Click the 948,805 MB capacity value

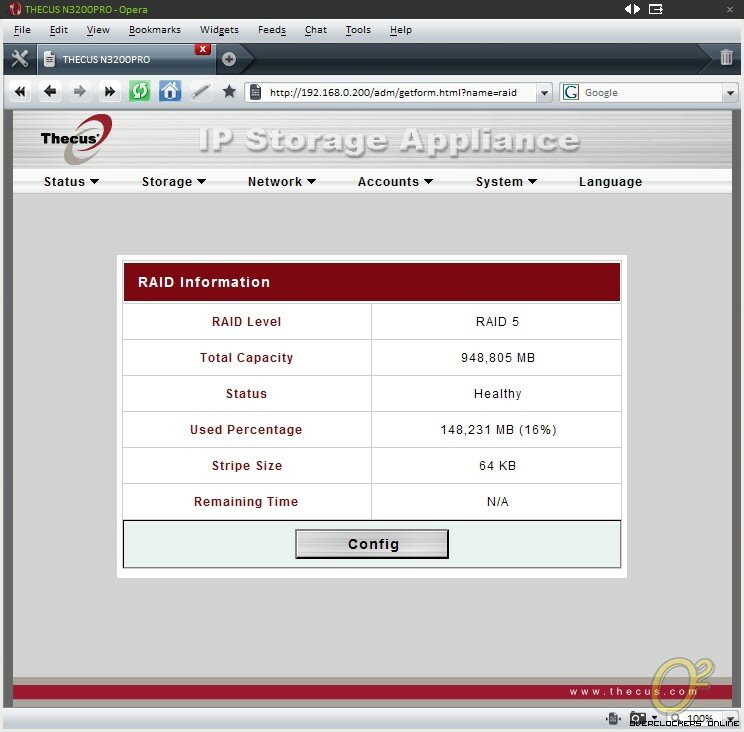[x=498, y=358]
